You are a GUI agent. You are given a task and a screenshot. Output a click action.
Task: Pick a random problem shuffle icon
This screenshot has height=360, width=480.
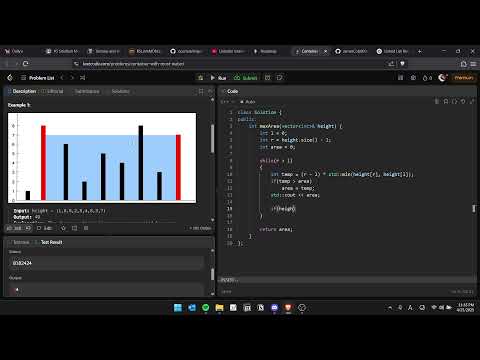tap(82, 78)
